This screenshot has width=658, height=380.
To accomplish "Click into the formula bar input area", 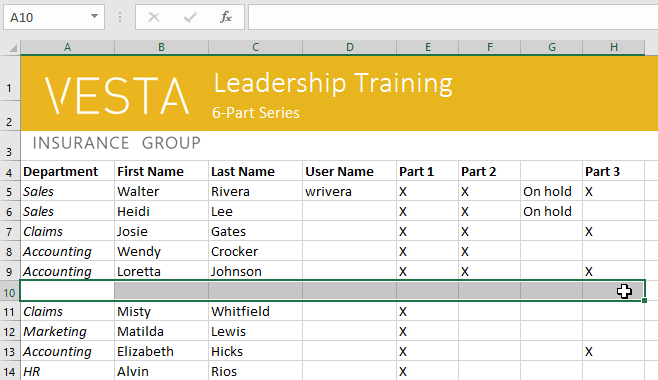I will 453,17.
